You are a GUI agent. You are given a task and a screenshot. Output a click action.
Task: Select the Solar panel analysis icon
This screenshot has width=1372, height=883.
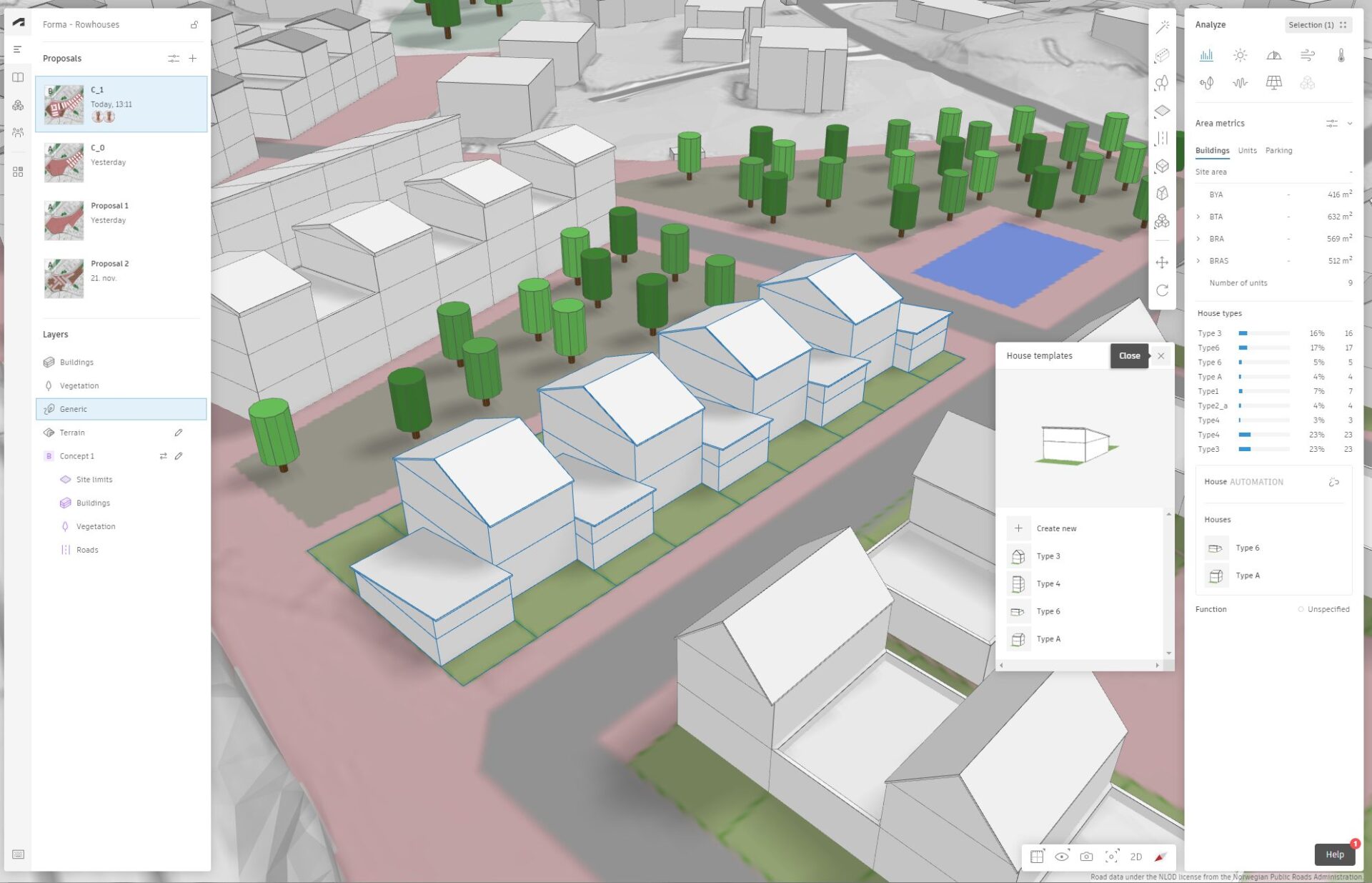[1274, 83]
